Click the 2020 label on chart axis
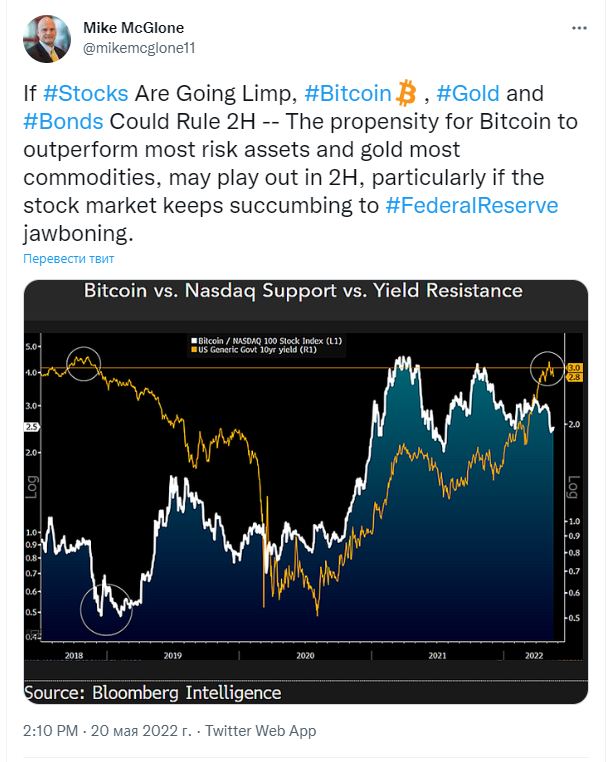 tap(305, 656)
